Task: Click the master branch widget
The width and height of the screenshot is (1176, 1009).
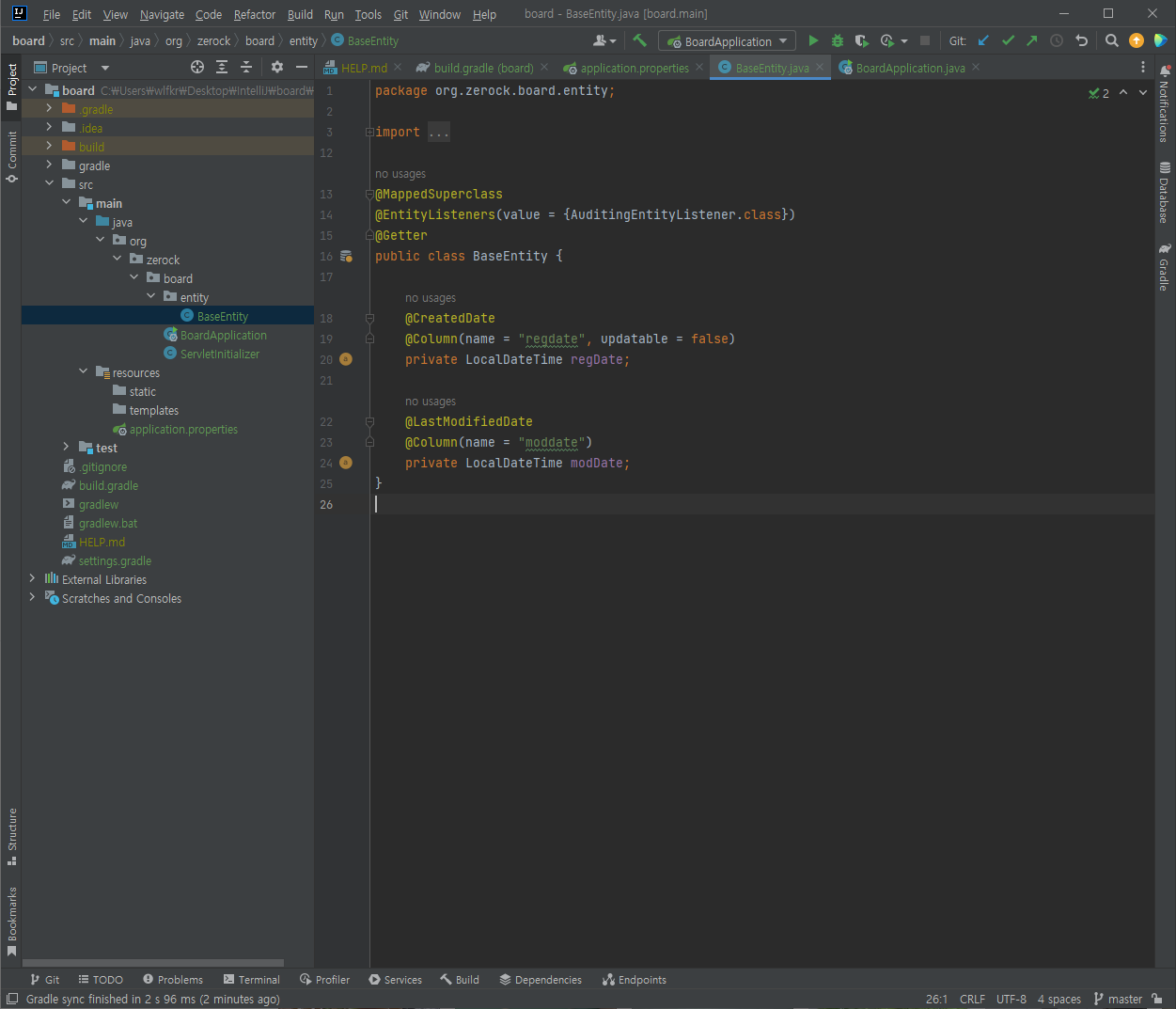Action: (1118, 999)
